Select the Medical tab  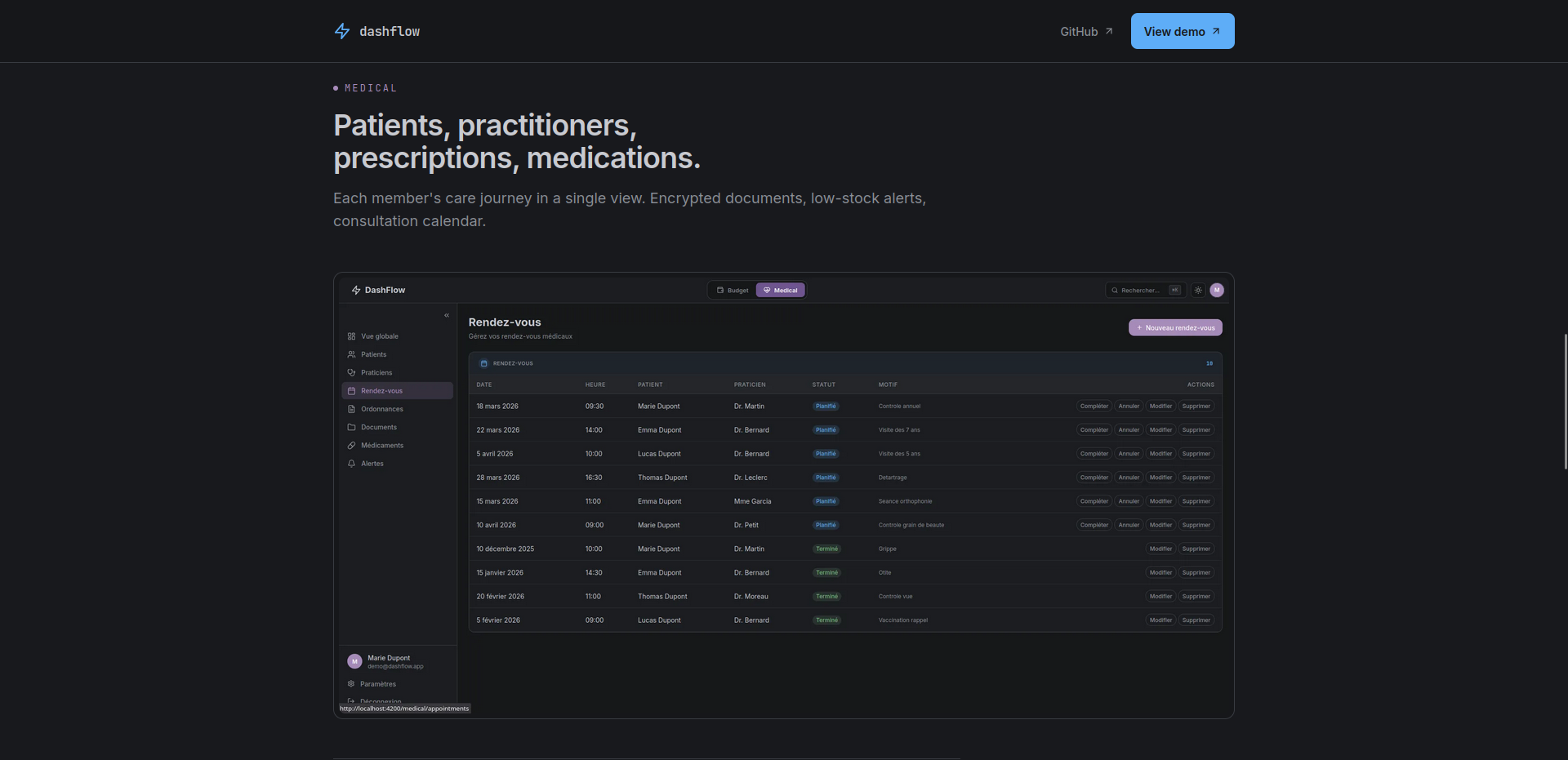781,290
